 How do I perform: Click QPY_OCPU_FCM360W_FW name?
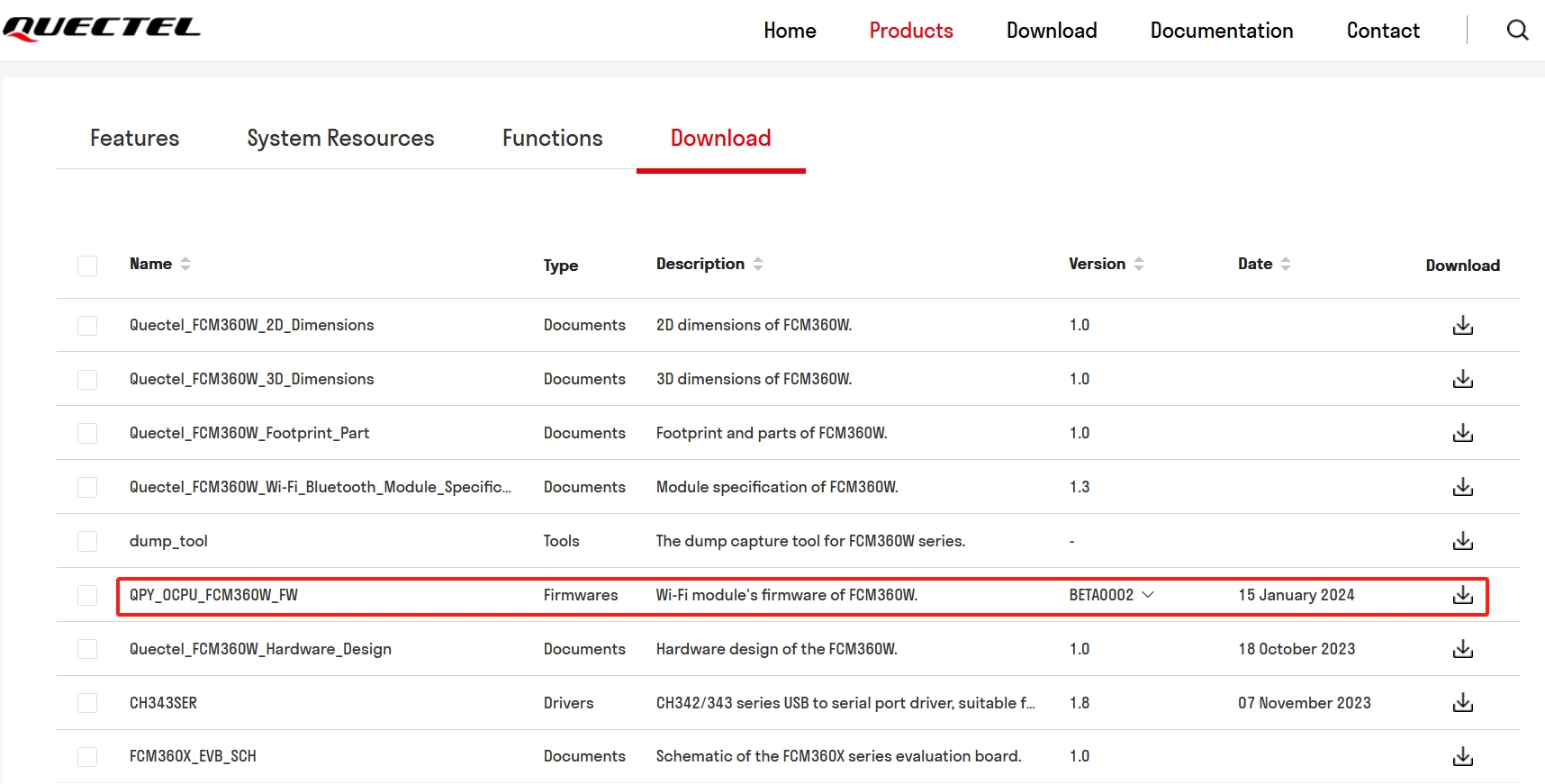(x=213, y=595)
